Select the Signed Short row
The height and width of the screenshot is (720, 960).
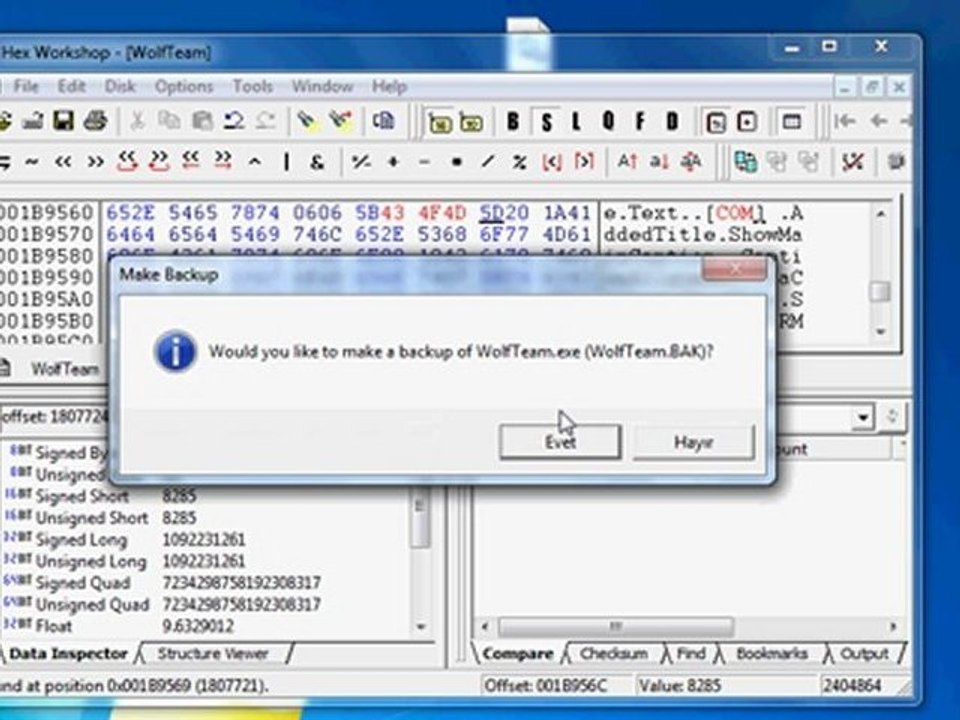click(x=205, y=496)
